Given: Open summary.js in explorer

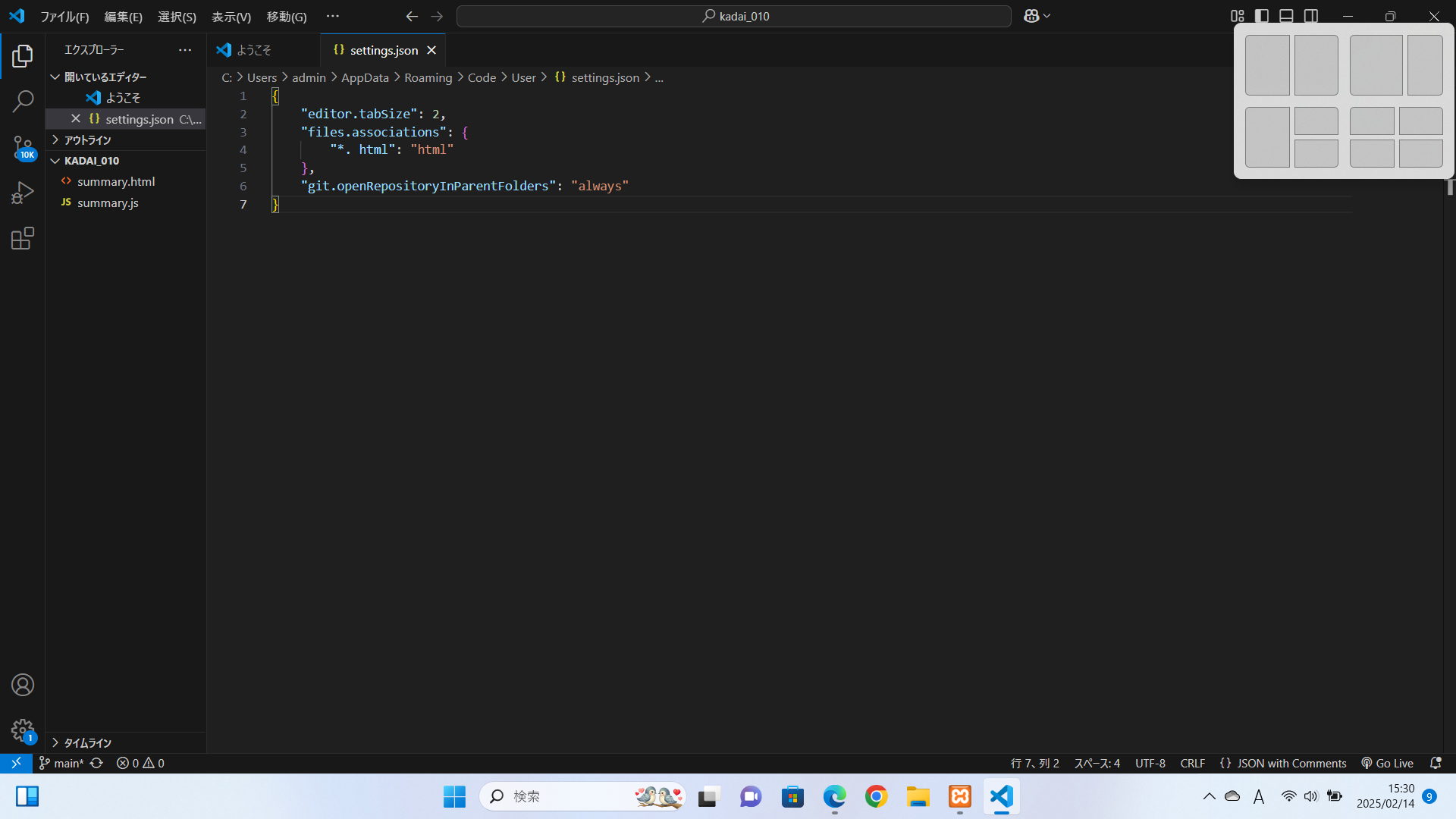Looking at the screenshot, I should (126, 202).
